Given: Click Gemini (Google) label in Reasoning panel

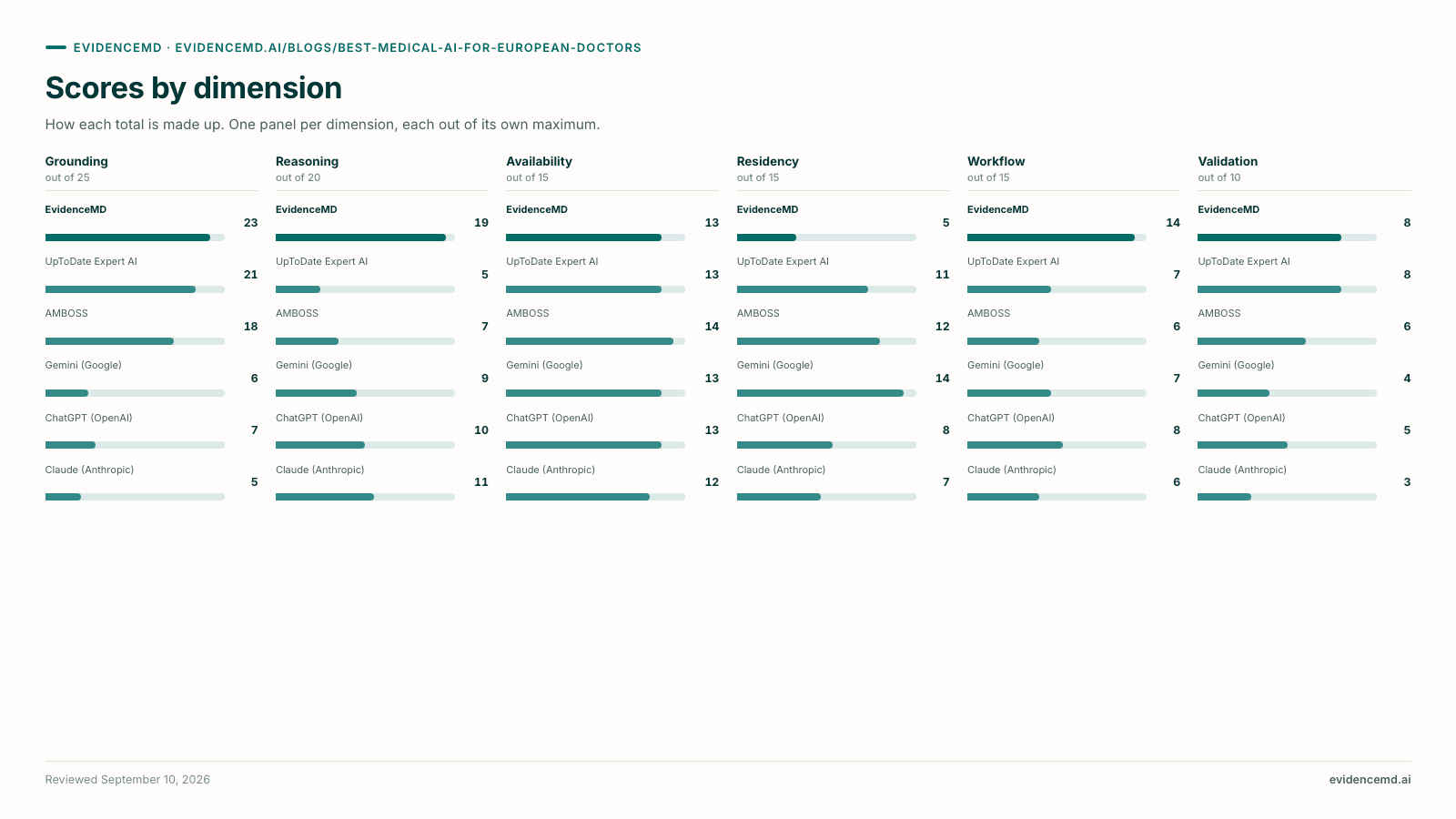Looking at the screenshot, I should (x=314, y=365).
